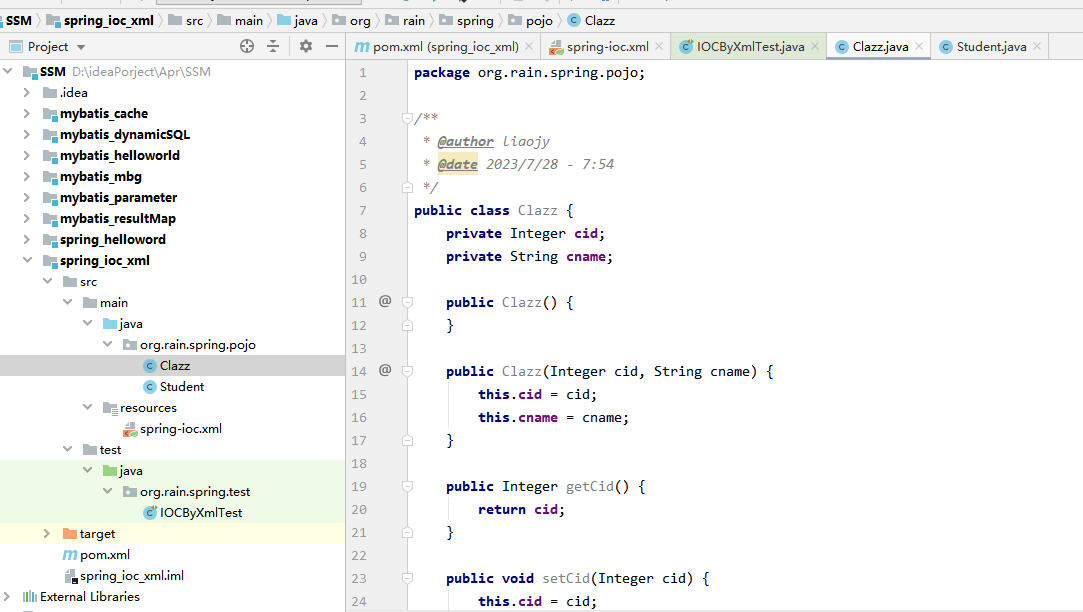The width and height of the screenshot is (1083, 612).
Task: Click the External Libraries icon
Action: pyautogui.click(x=30, y=597)
